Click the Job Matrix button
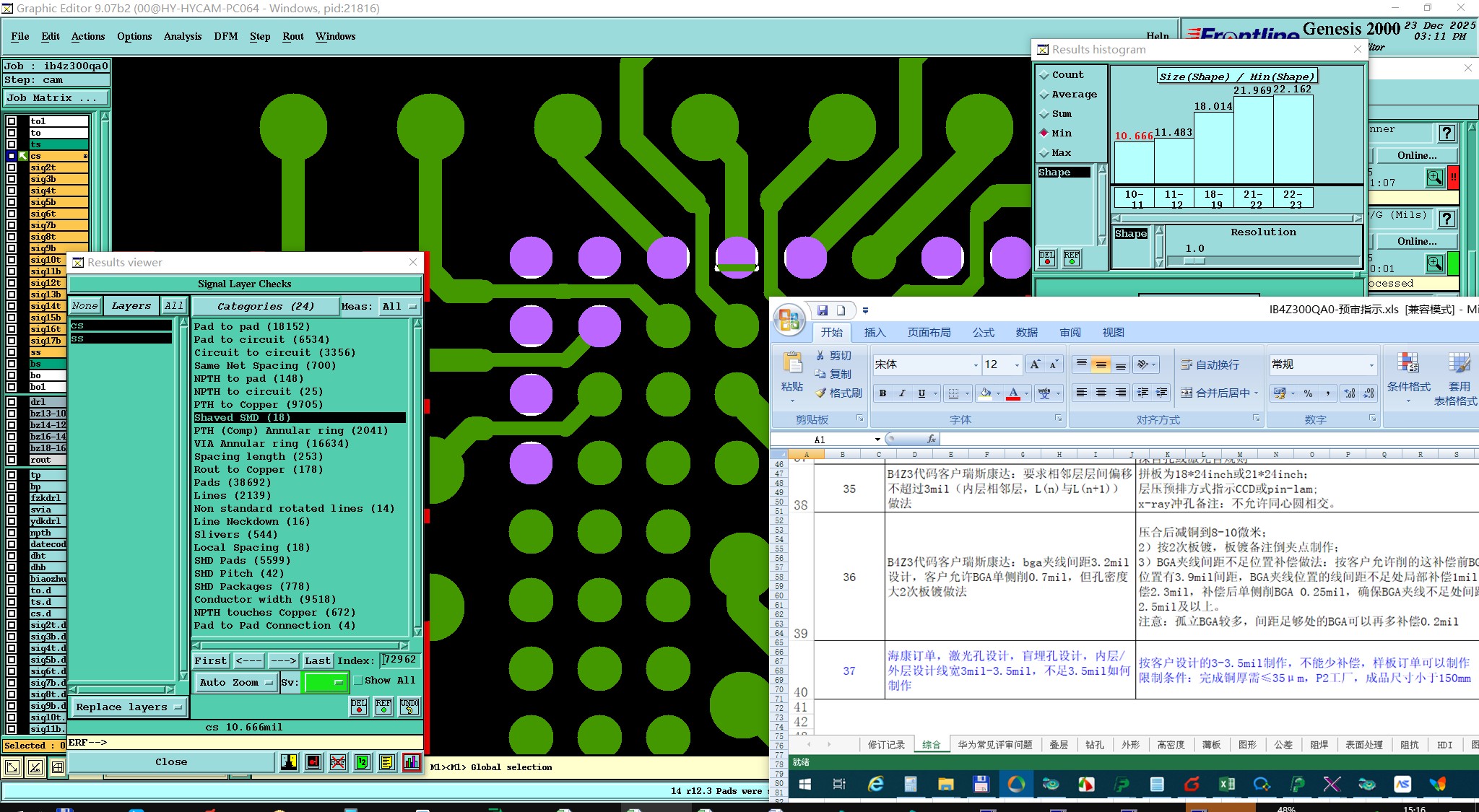This screenshot has height=812, width=1479. point(56,98)
